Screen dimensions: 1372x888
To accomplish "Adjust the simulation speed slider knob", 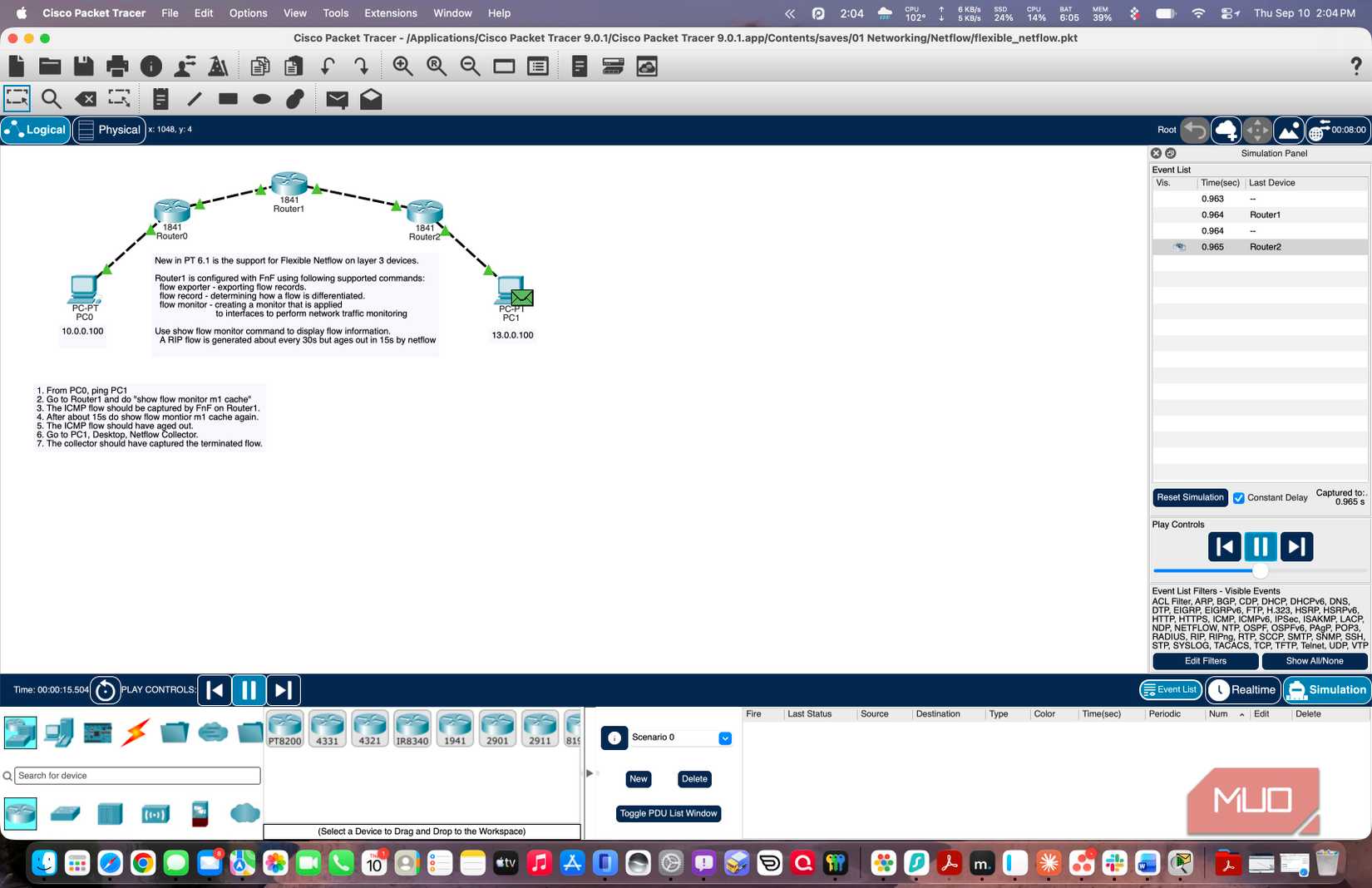I will (x=1261, y=571).
